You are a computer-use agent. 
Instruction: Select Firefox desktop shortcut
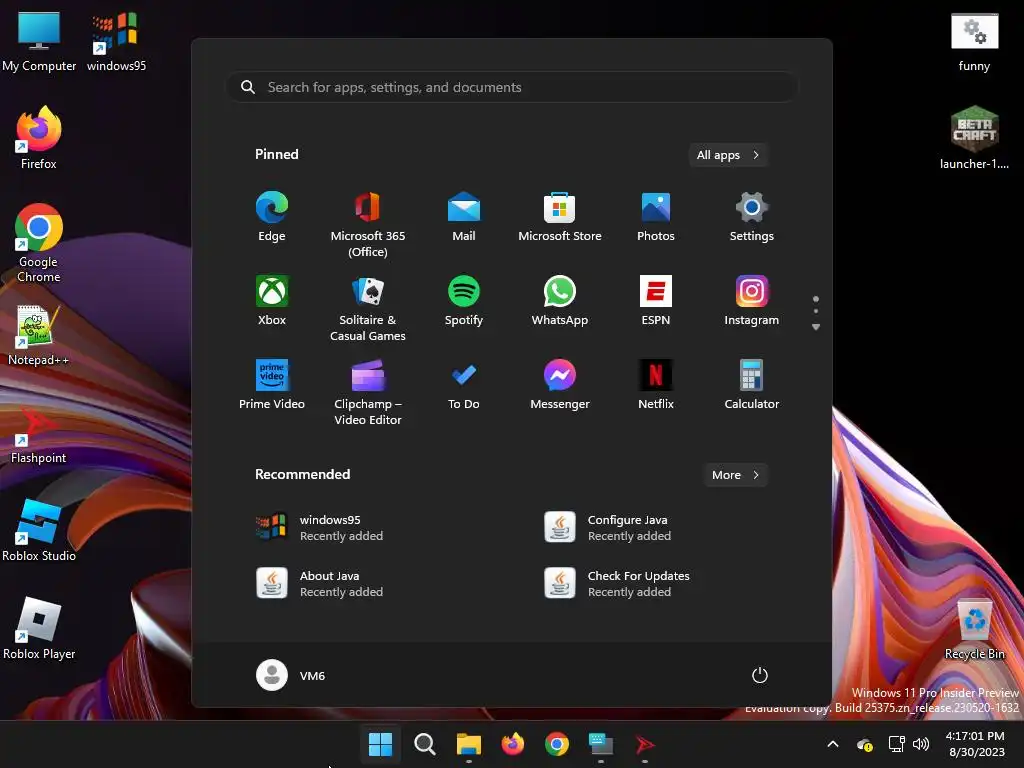(x=39, y=138)
